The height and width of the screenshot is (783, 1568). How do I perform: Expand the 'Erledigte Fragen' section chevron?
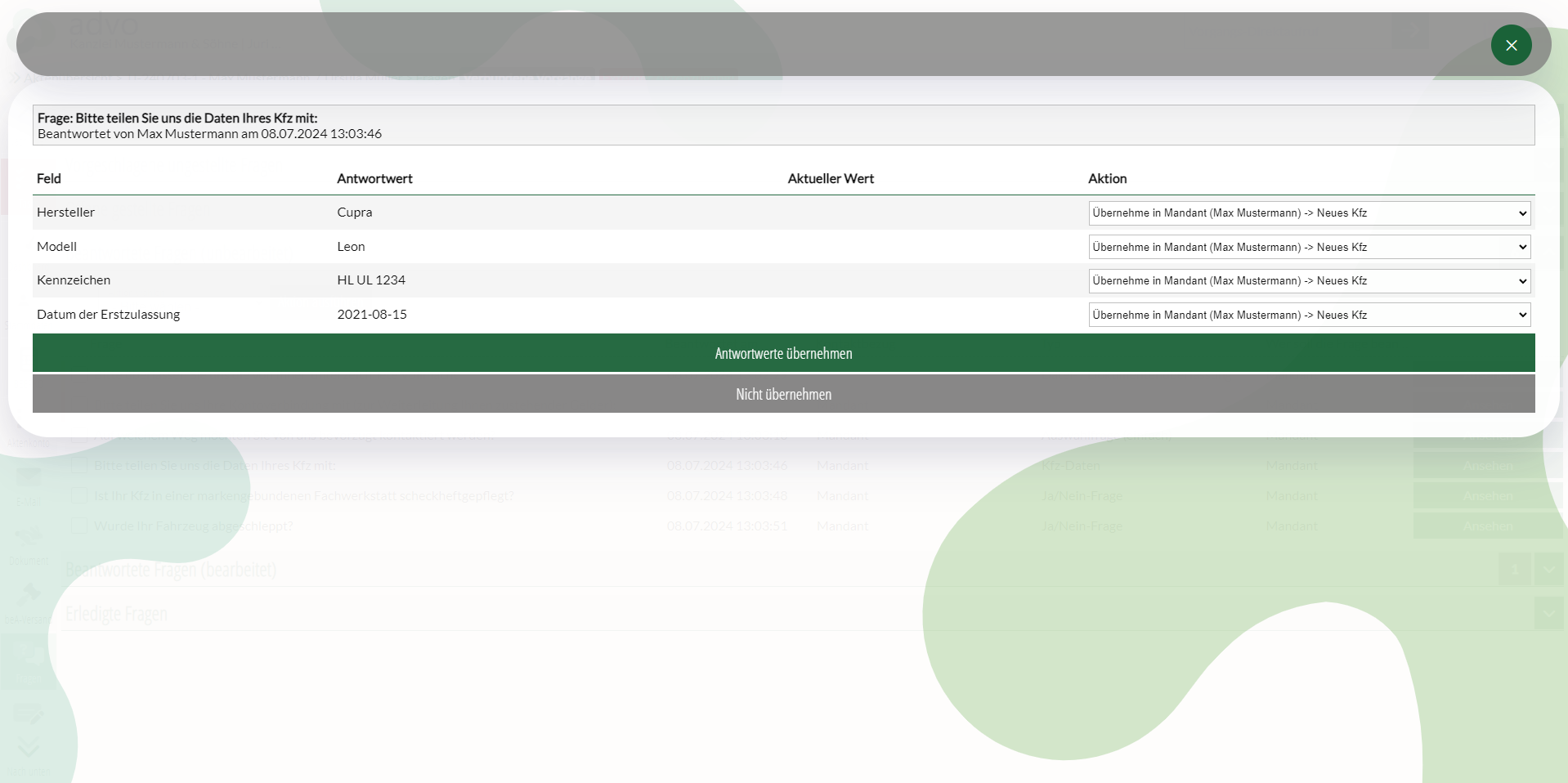click(x=1548, y=613)
